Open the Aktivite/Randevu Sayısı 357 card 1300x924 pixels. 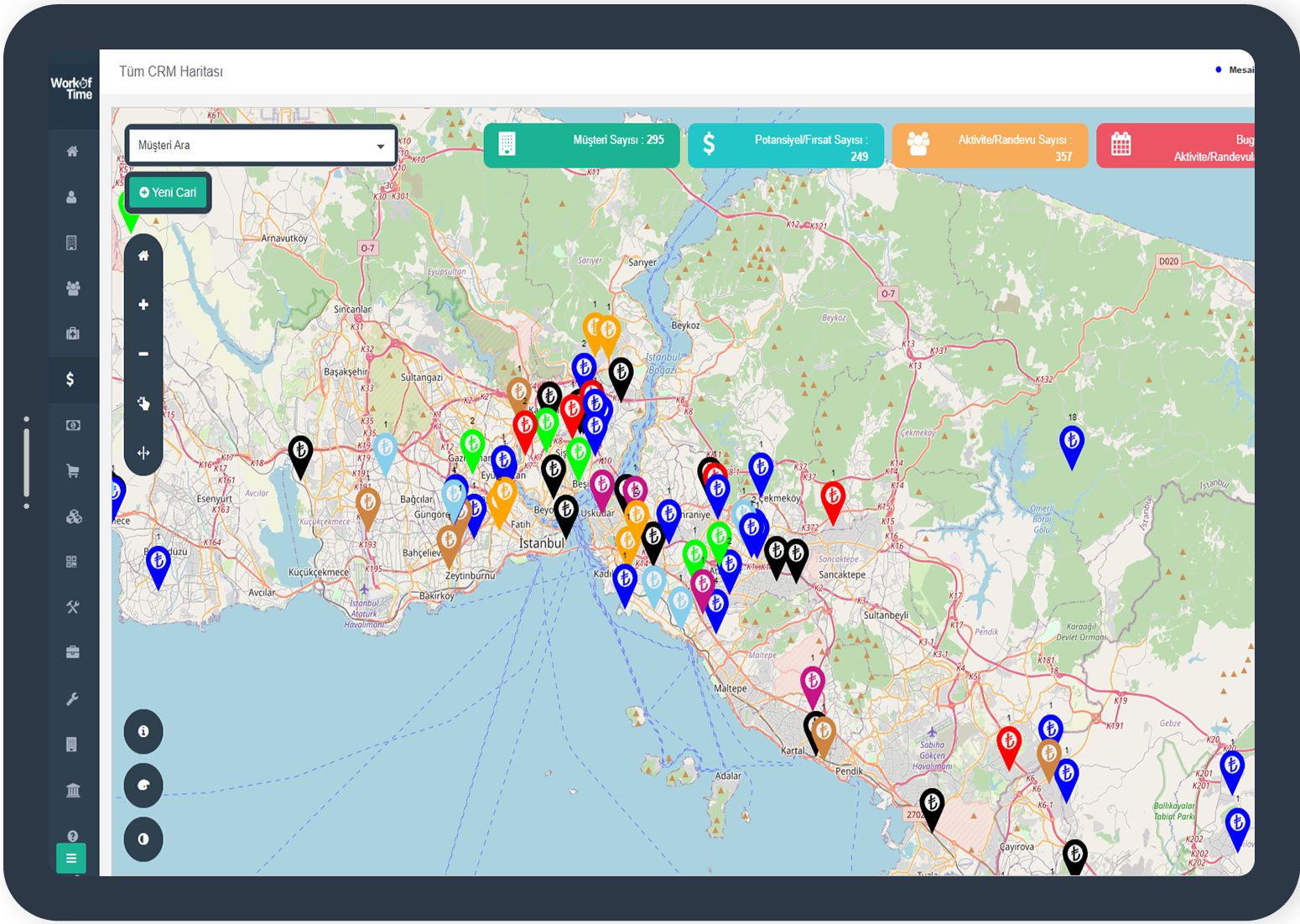[990, 146]
